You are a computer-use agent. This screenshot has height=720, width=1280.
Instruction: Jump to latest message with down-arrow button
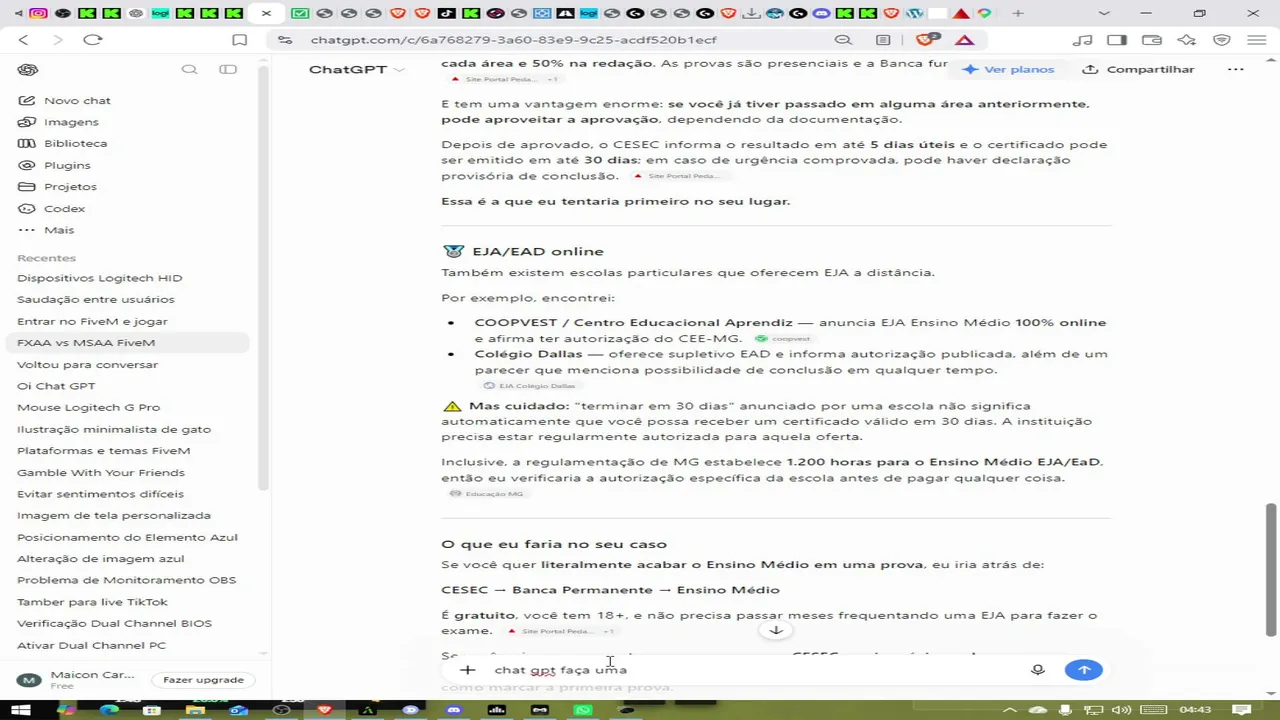click(x=775, y=630)
